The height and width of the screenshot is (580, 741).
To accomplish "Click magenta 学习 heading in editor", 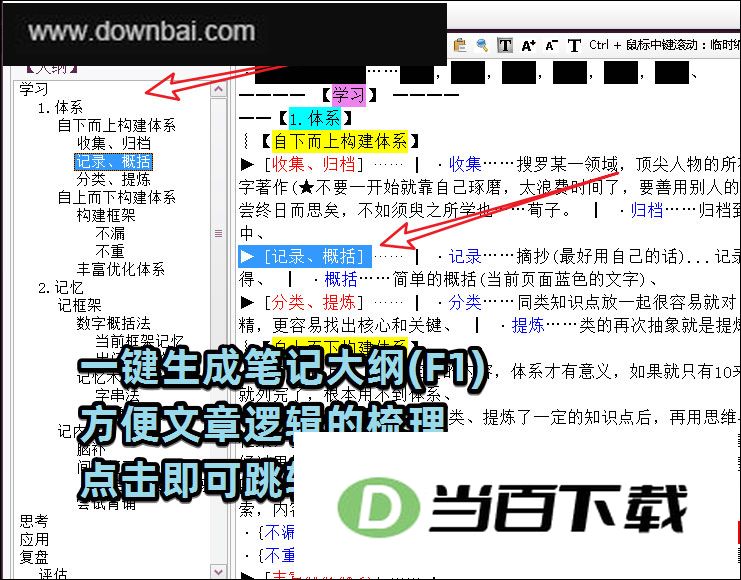I will 349,95.
